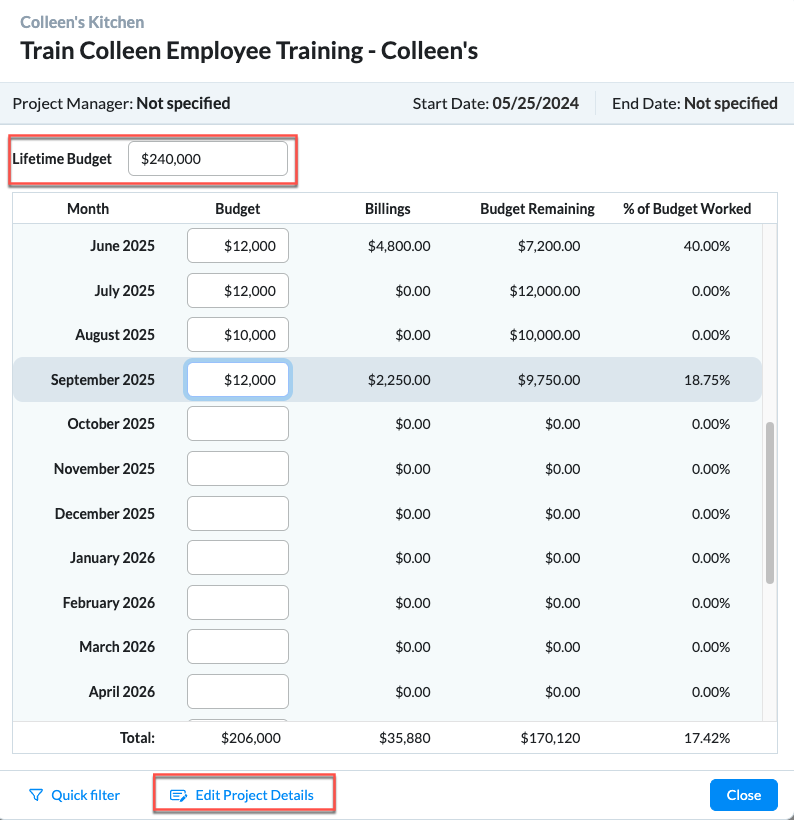The width and height of the screenshot is (794, 820).
Task: Click the empty February 2026 budget field
Action: [x=238, y=602]
